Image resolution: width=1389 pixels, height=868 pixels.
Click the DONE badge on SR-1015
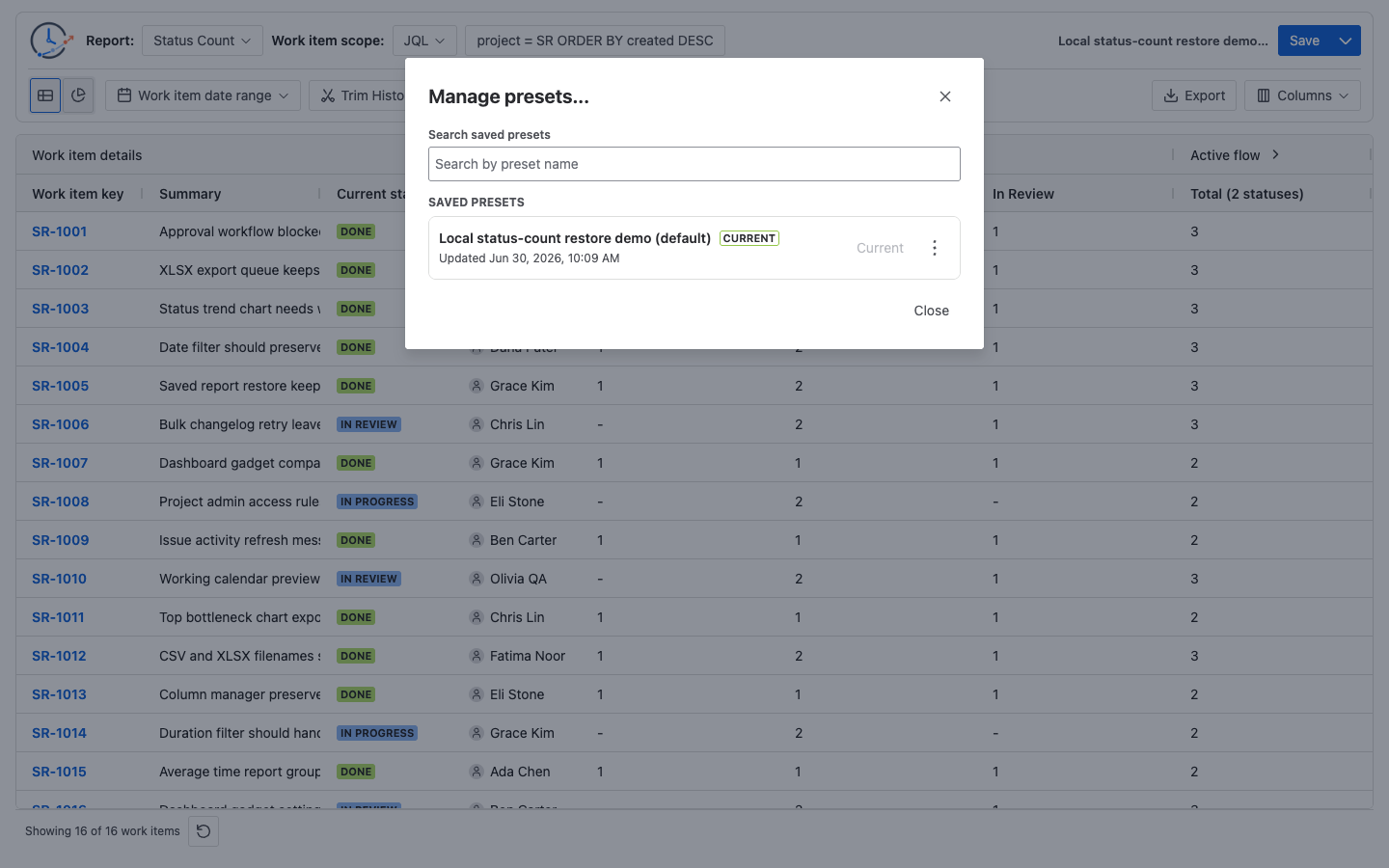356,772
